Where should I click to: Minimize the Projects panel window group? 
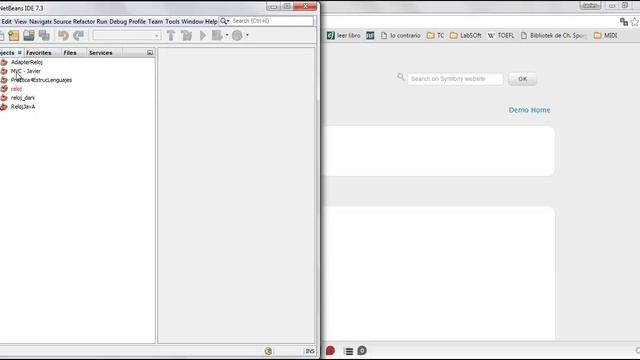[150, 53]
